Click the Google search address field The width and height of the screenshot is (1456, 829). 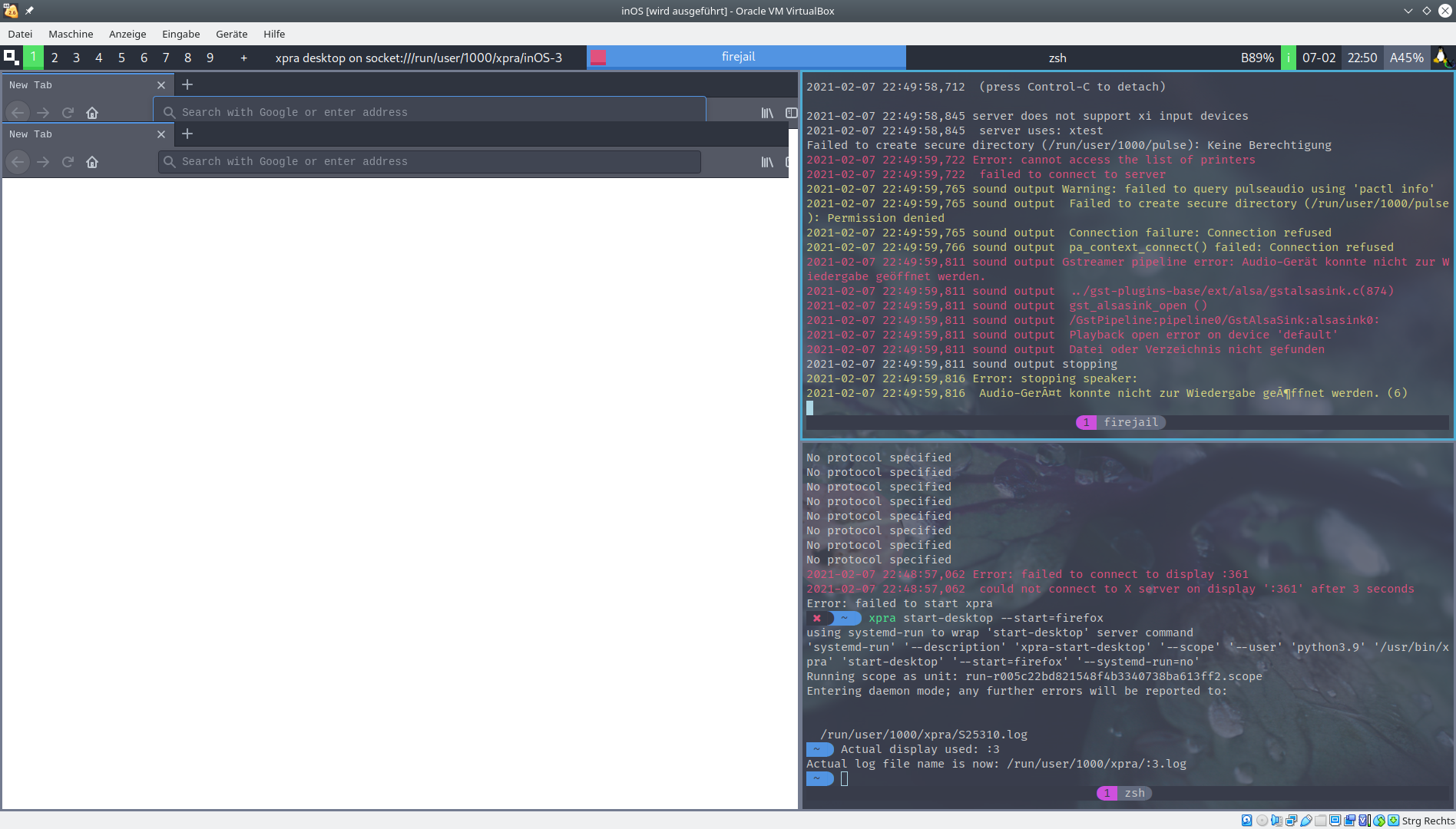click(x=430, y=112)
